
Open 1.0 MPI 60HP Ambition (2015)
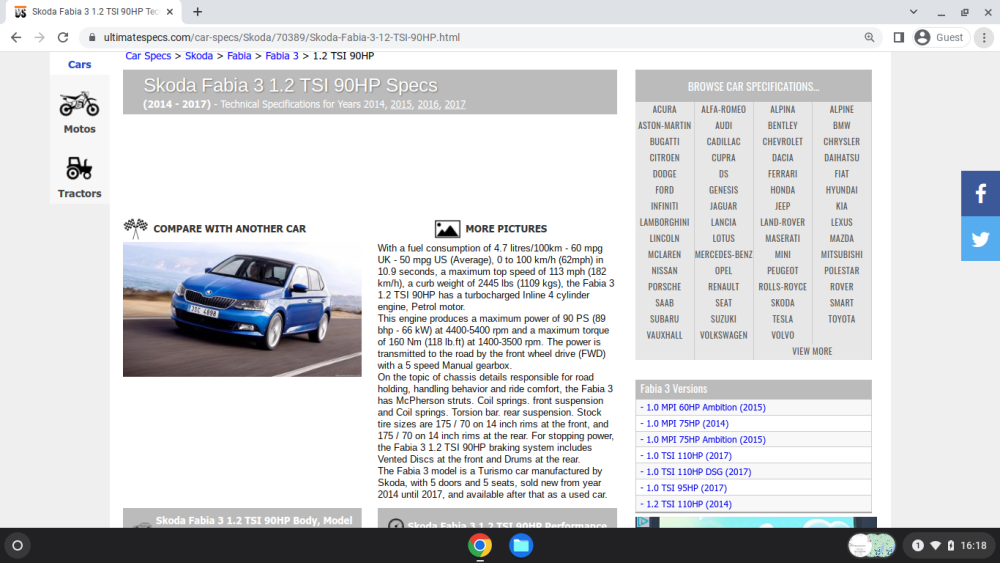pyautogui.click(x=703, y=407)
